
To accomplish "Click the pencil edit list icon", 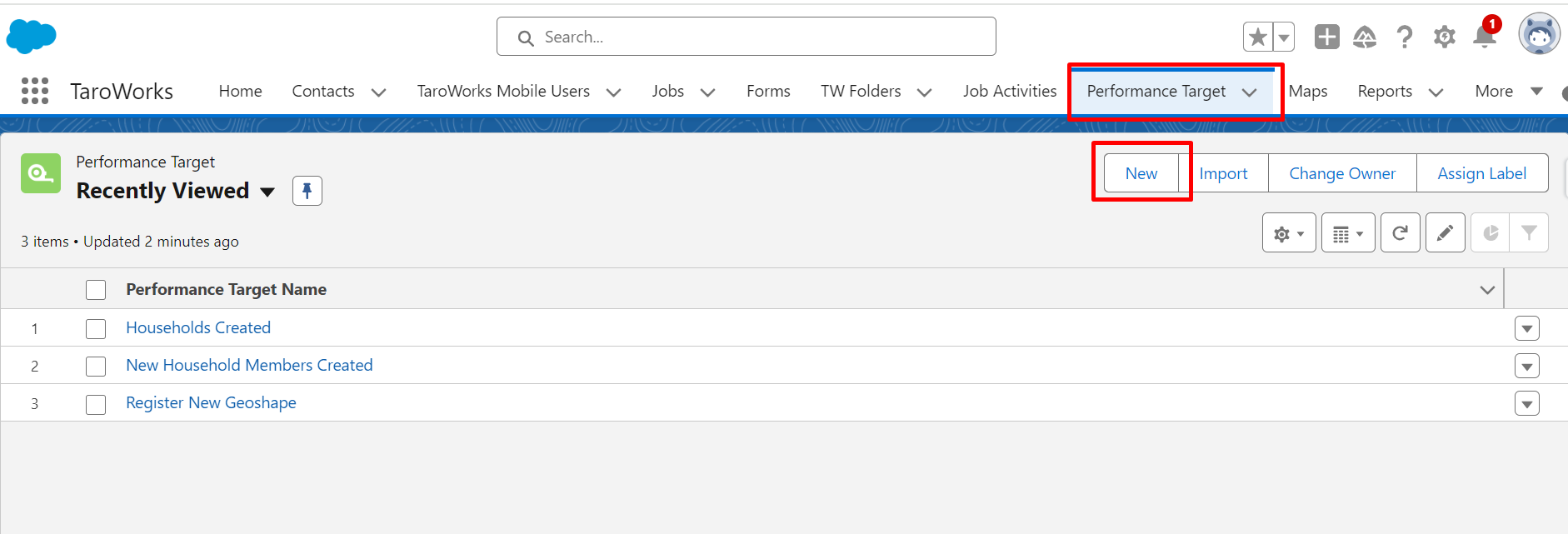I will [x=1445, y=233].
